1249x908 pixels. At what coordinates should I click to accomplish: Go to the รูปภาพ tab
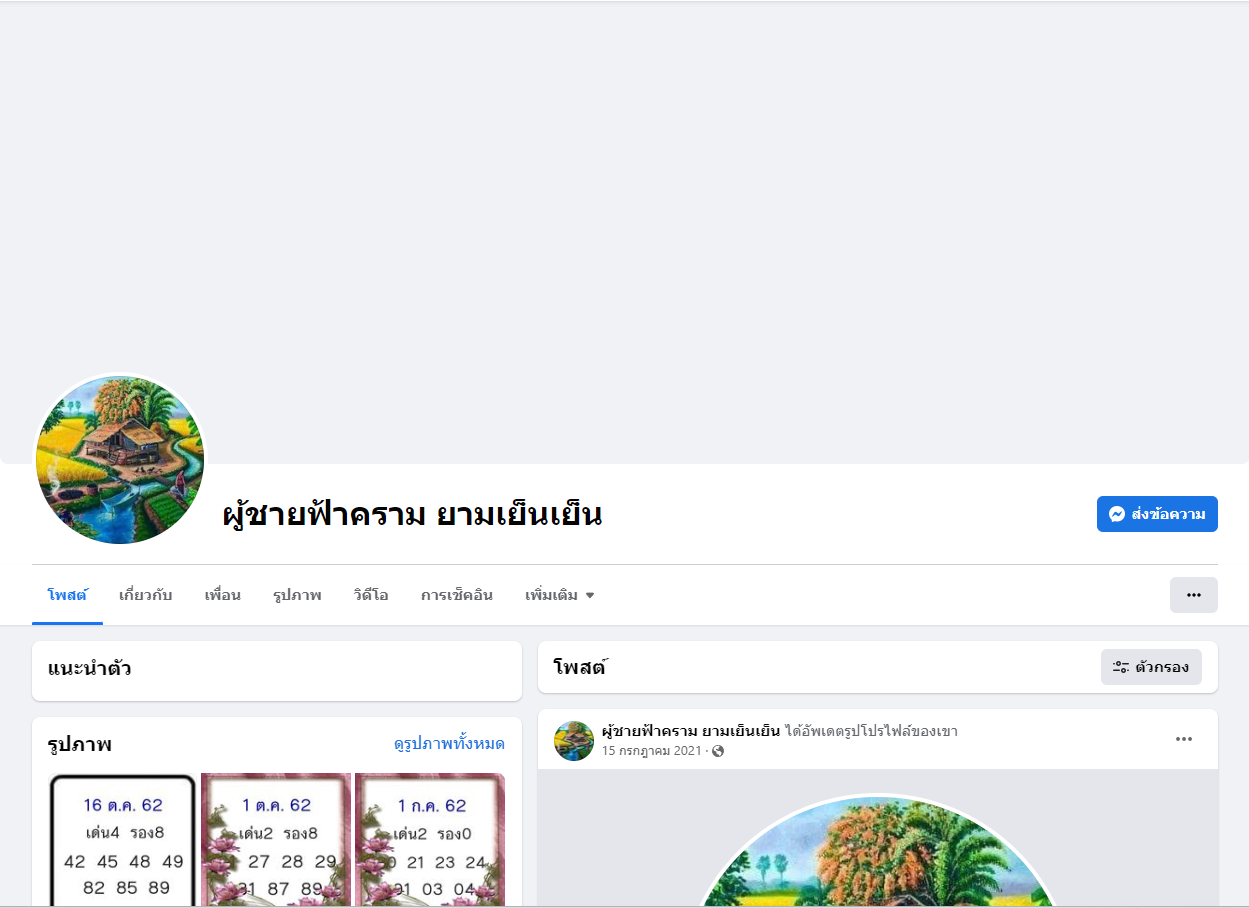(297, 595)
